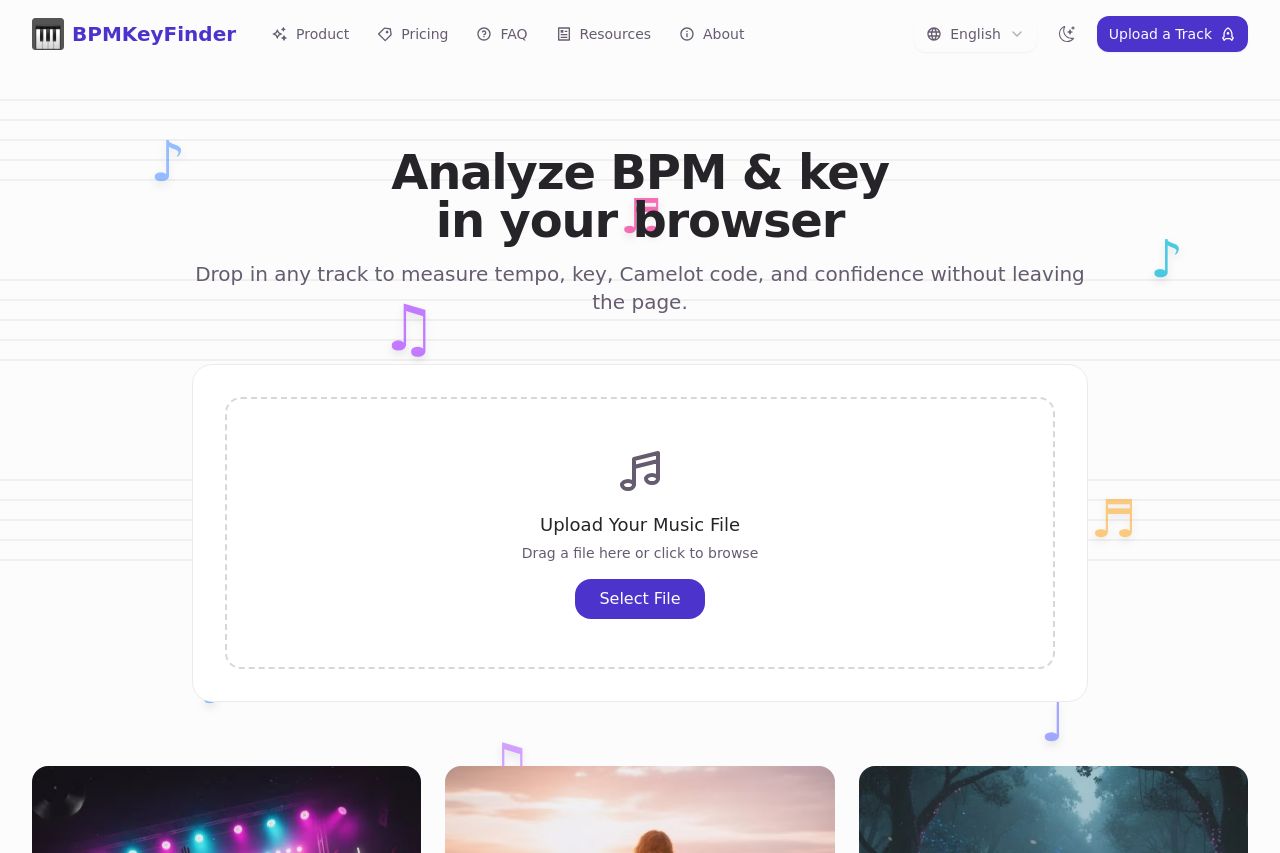Expand the language chevron arrow
Viewport: 1280px width, 853px height.
coord(1017,34)
